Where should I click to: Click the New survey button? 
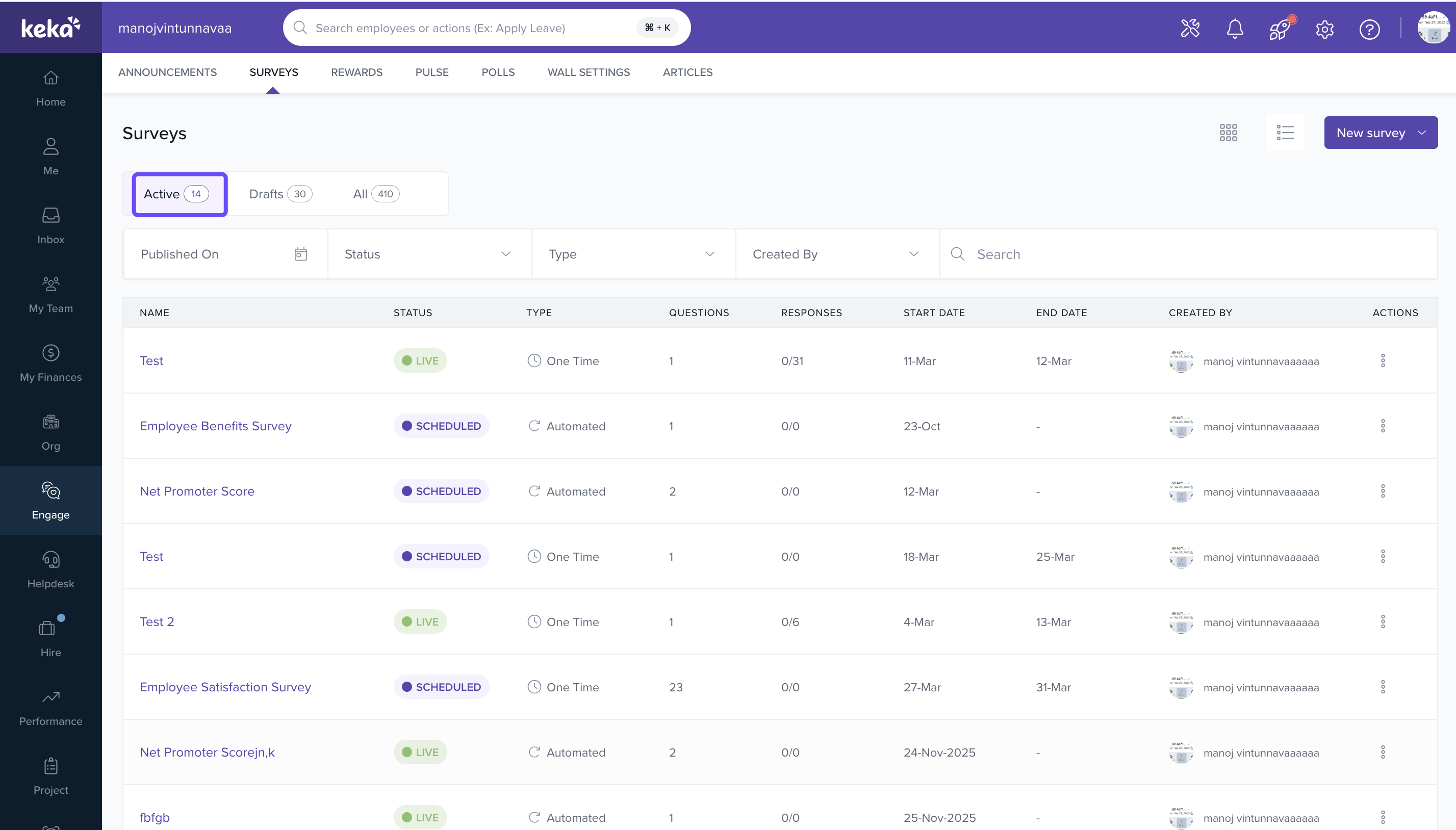coord(1380,133)
